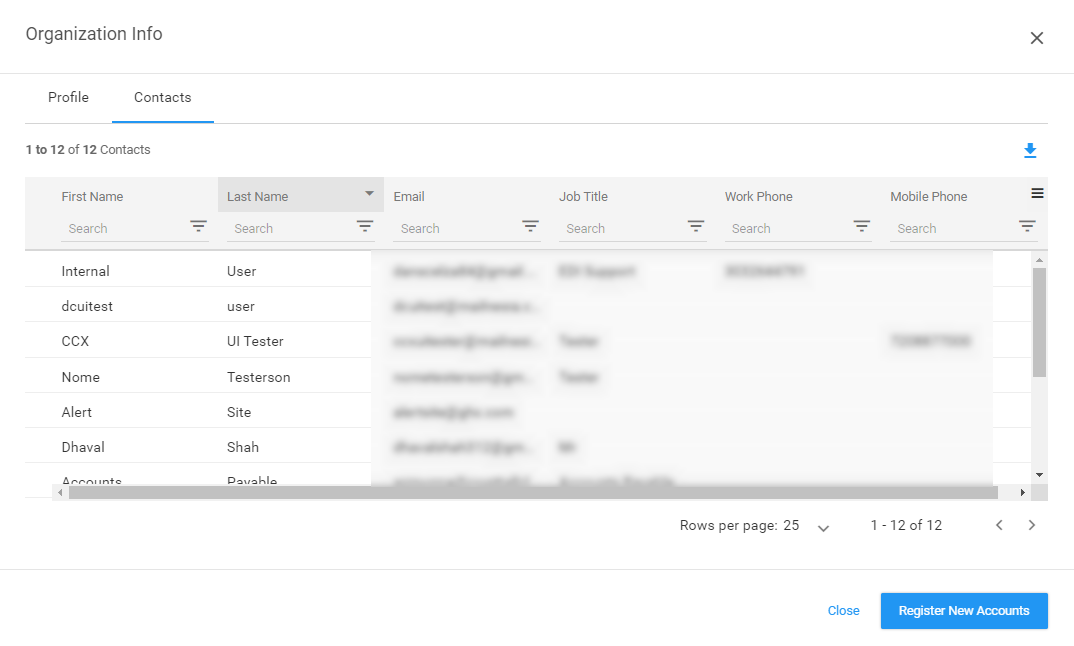The height and width of the screenshot is (646, 1074).
Task: Open the Work Phone column filter
Action: [x=861, y=227]
